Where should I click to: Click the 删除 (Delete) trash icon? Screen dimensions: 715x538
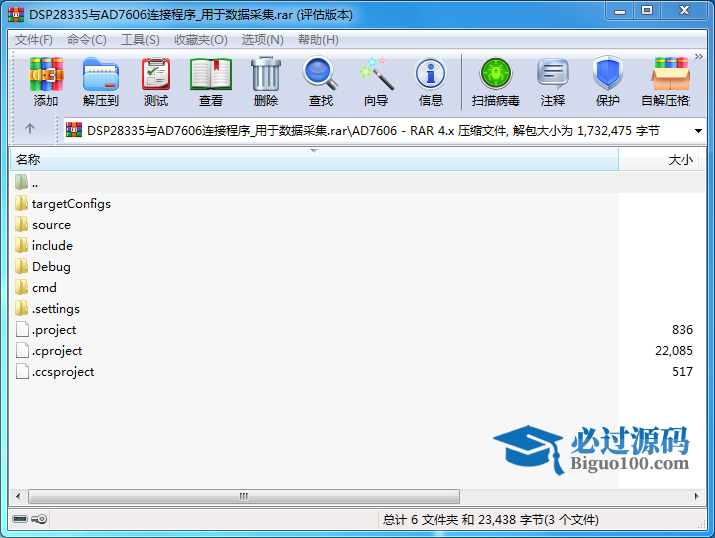click(266, 74)
